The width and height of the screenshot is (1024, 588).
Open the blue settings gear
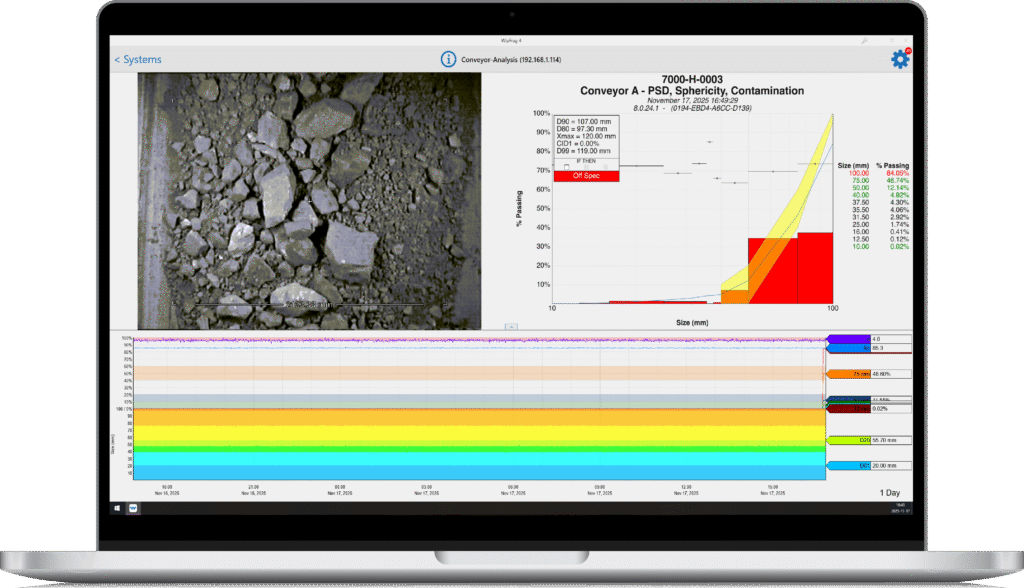[899, 59]
